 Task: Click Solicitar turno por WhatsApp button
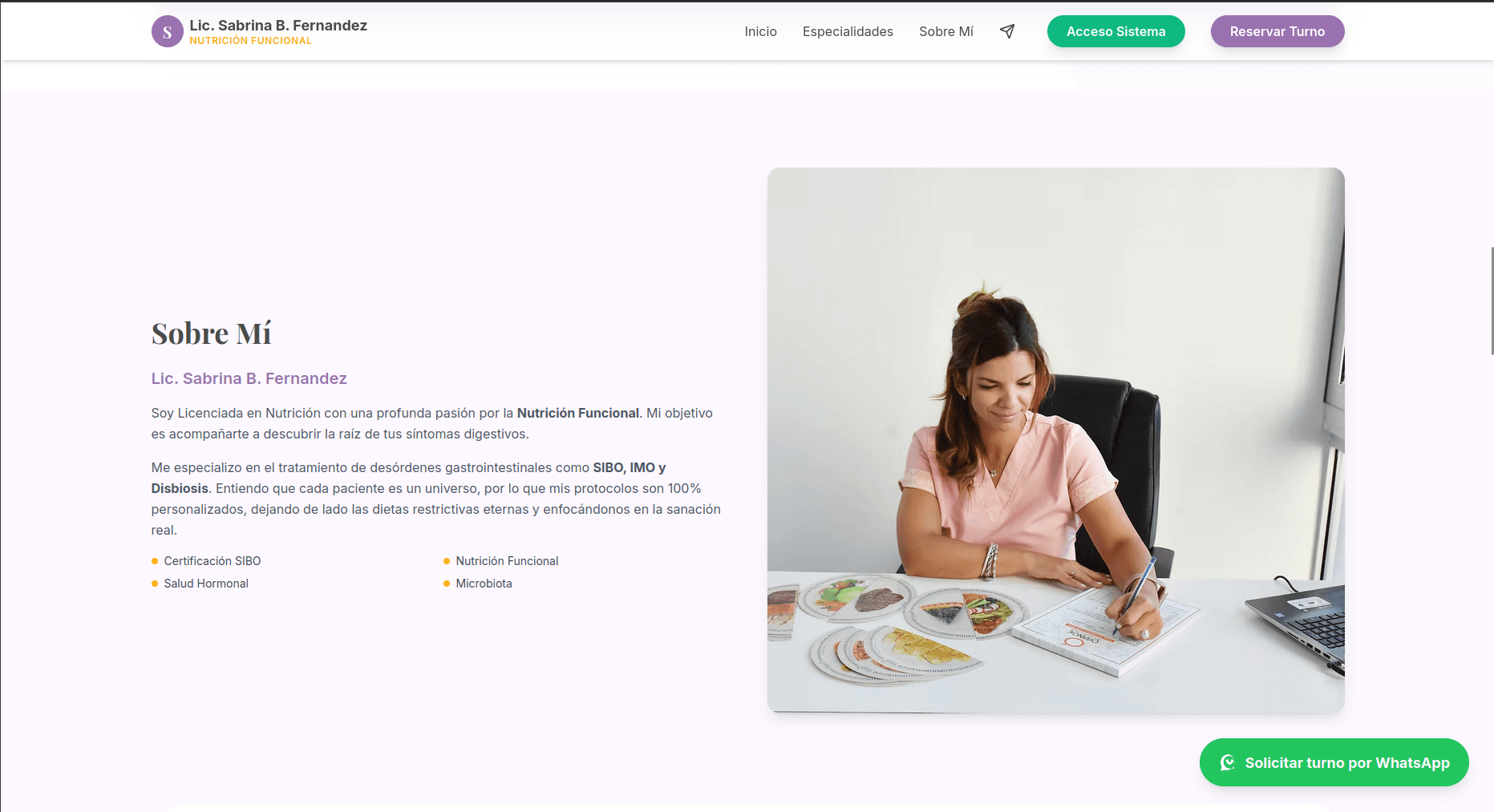pyautogui.click(x=1334, y=762)
